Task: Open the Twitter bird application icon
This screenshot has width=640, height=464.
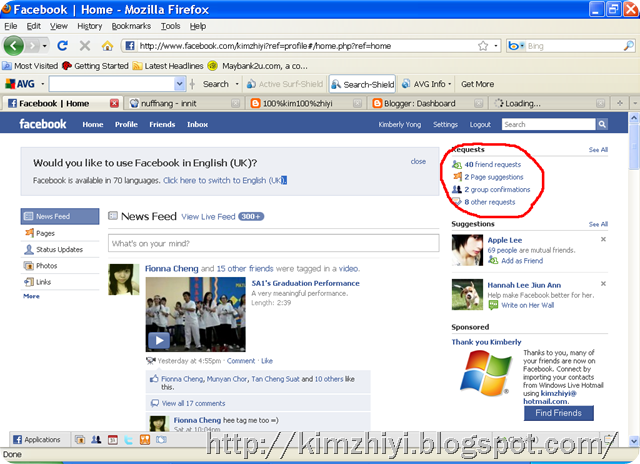Action: click(x=129, y=440)
